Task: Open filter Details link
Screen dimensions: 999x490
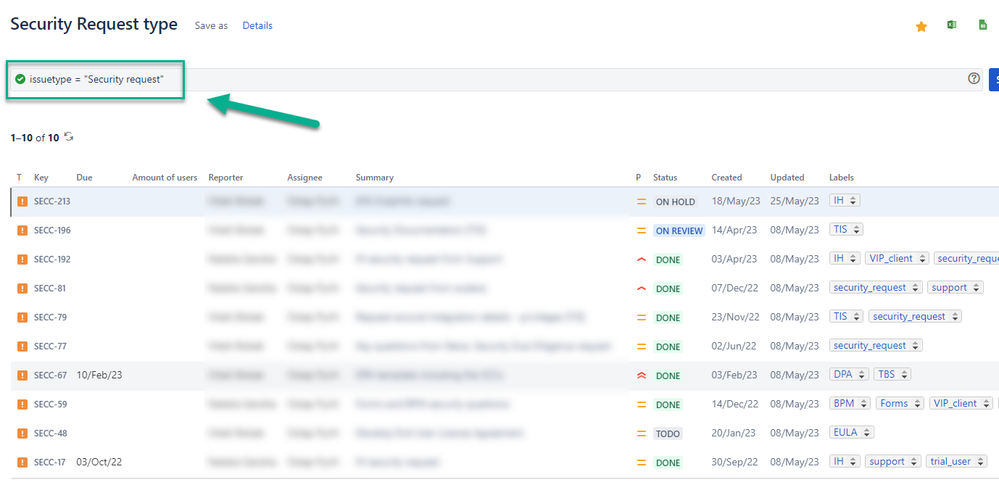Action: 257,25
